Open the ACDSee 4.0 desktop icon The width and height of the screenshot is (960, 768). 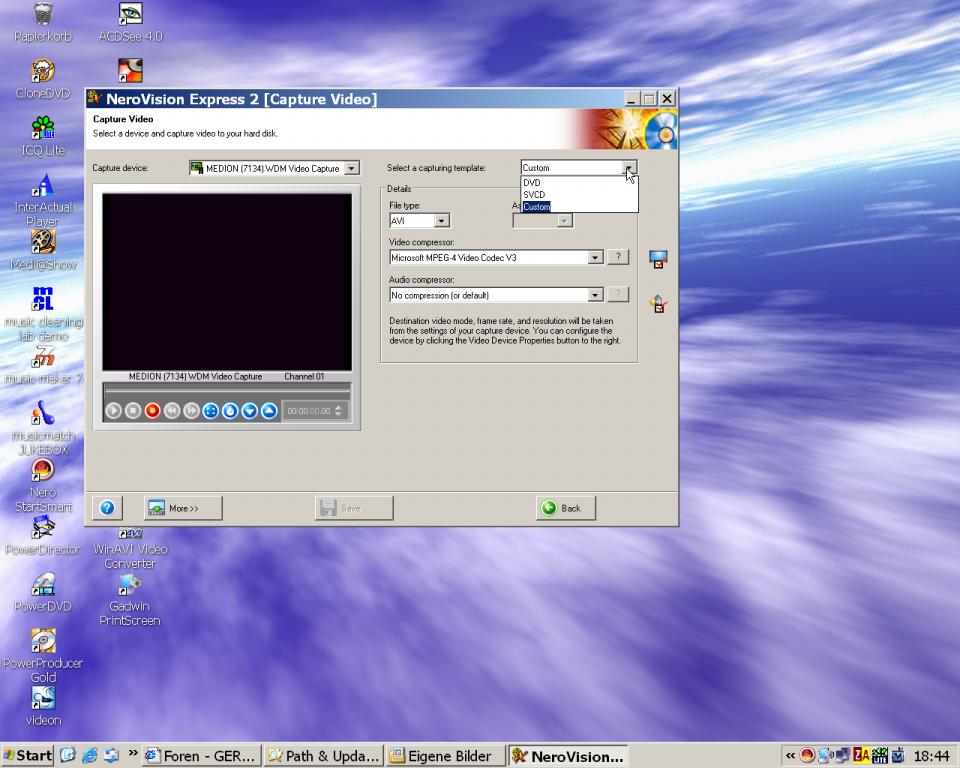(130, 23)
